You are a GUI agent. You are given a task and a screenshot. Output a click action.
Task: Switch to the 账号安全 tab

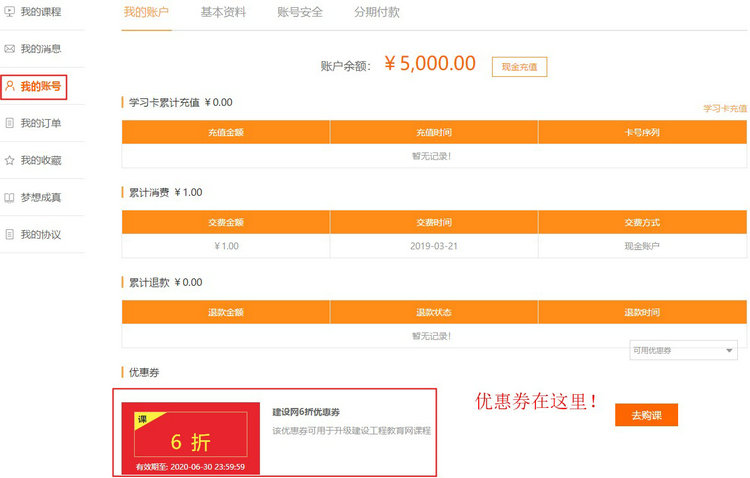pyautogui.click(x=300, y=13)
